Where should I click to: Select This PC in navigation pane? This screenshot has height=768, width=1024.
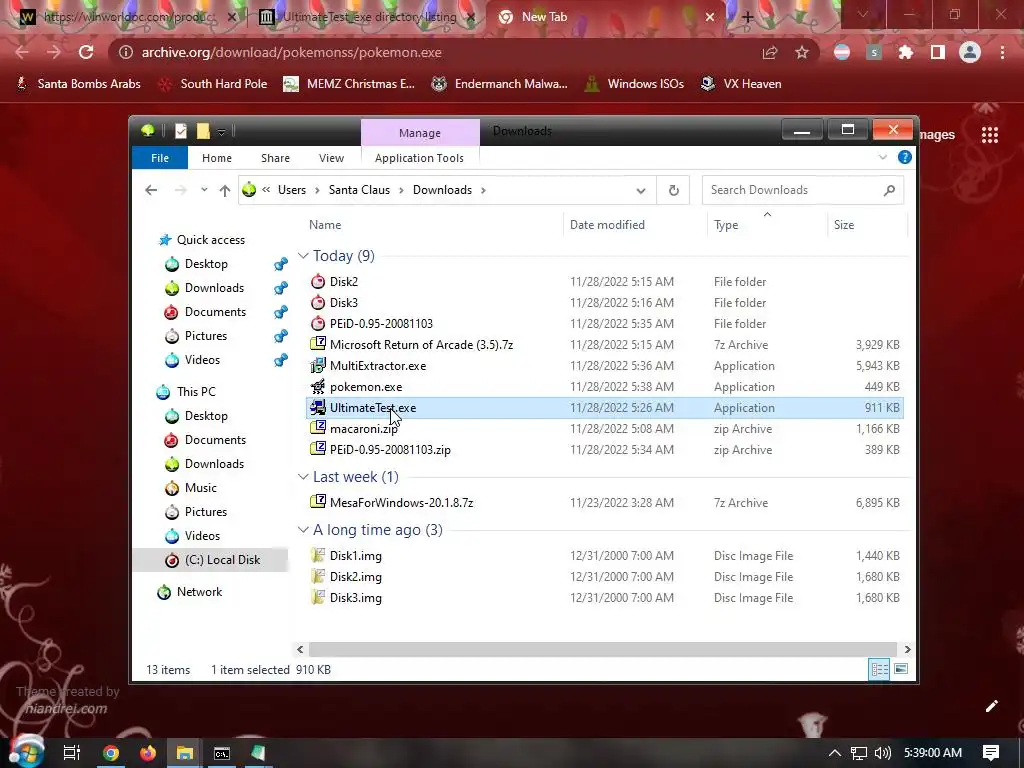point(196,392)
